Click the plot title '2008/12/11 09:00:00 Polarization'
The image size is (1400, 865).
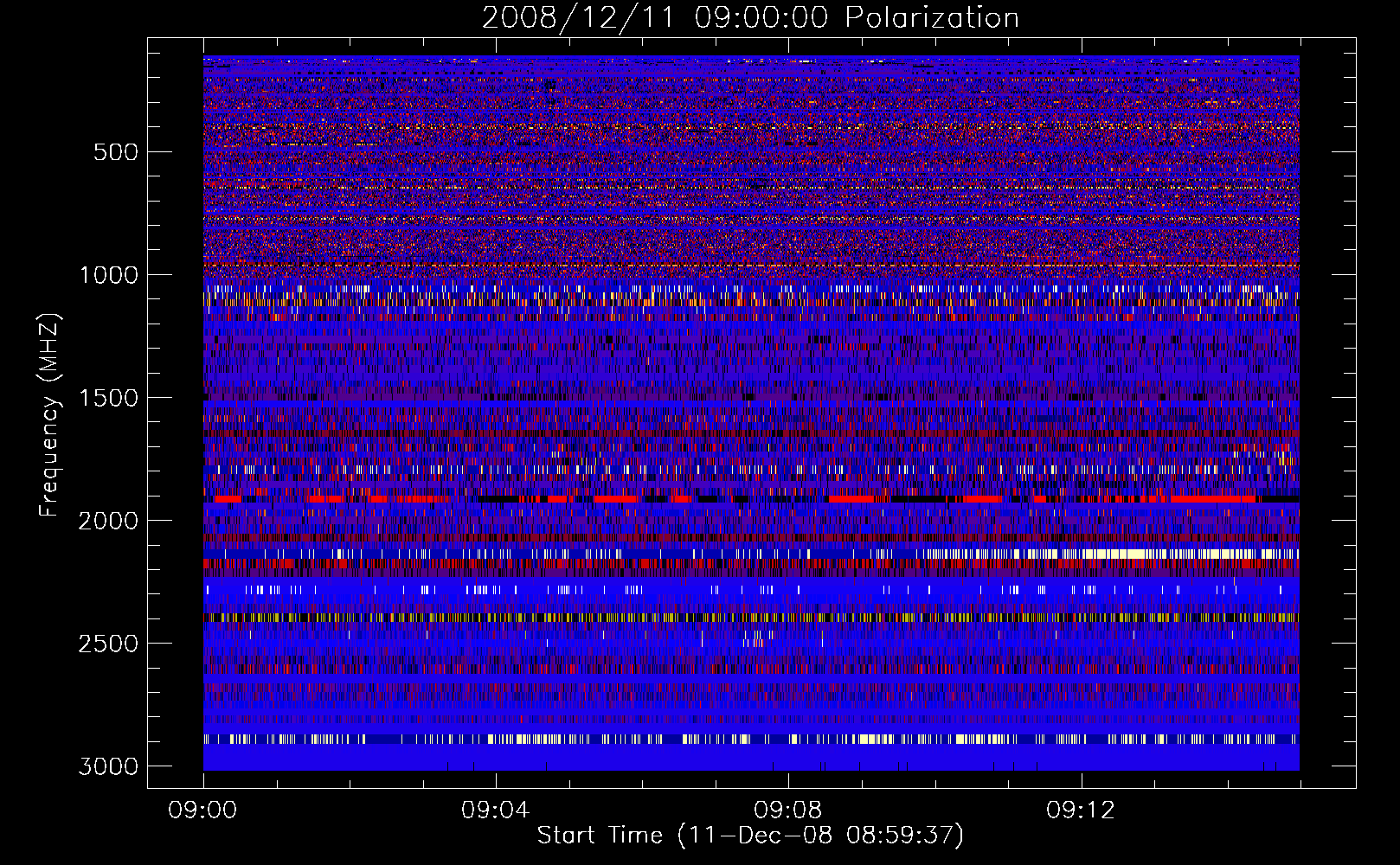(x=750, y=18)
